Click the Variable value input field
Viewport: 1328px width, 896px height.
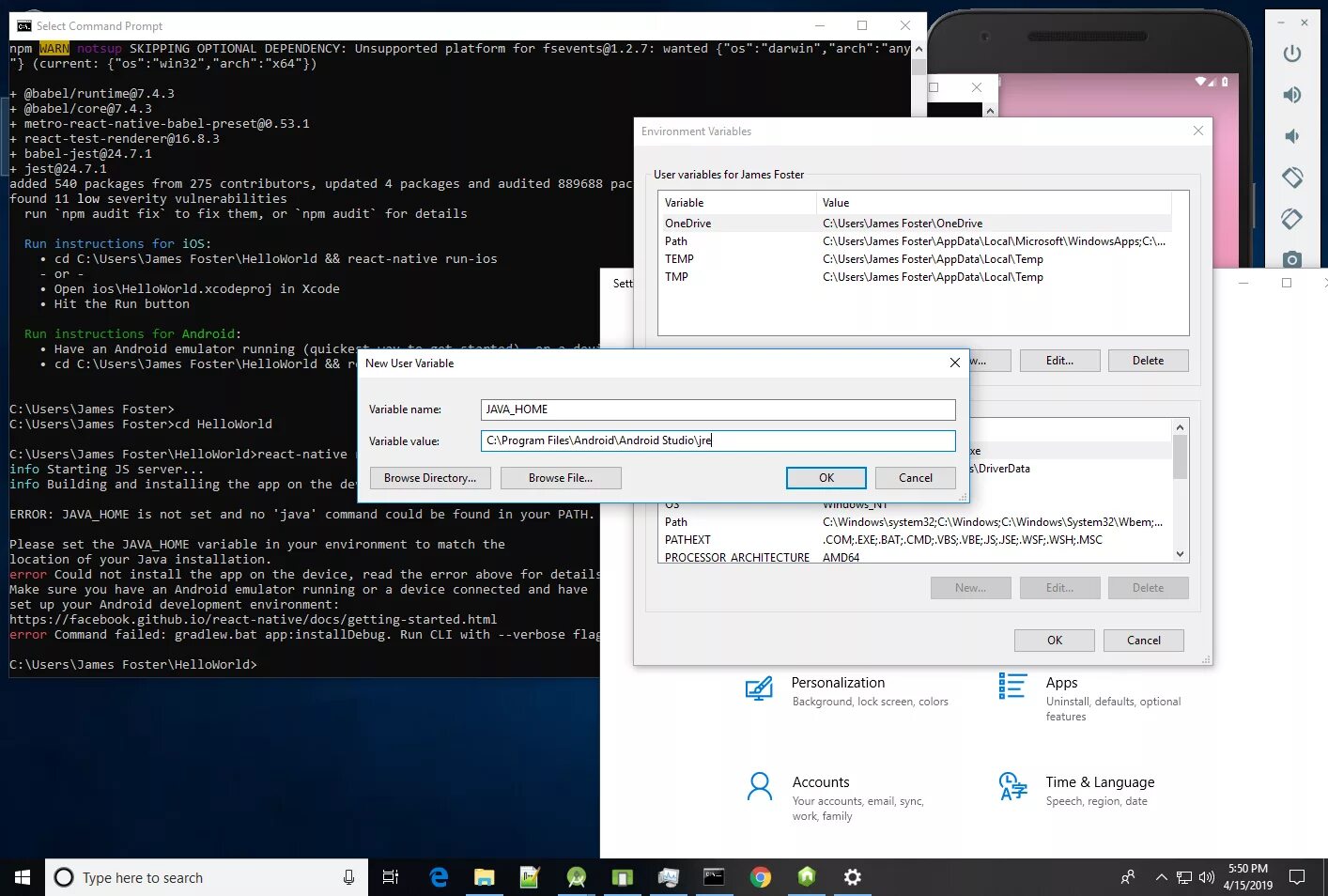coord(718,440)
